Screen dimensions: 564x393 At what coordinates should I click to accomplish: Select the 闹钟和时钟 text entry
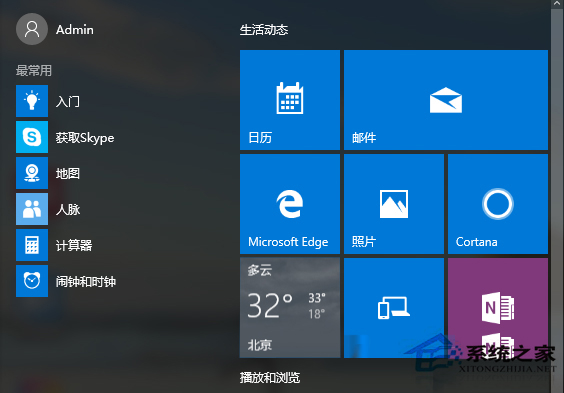tap(86, 281)
